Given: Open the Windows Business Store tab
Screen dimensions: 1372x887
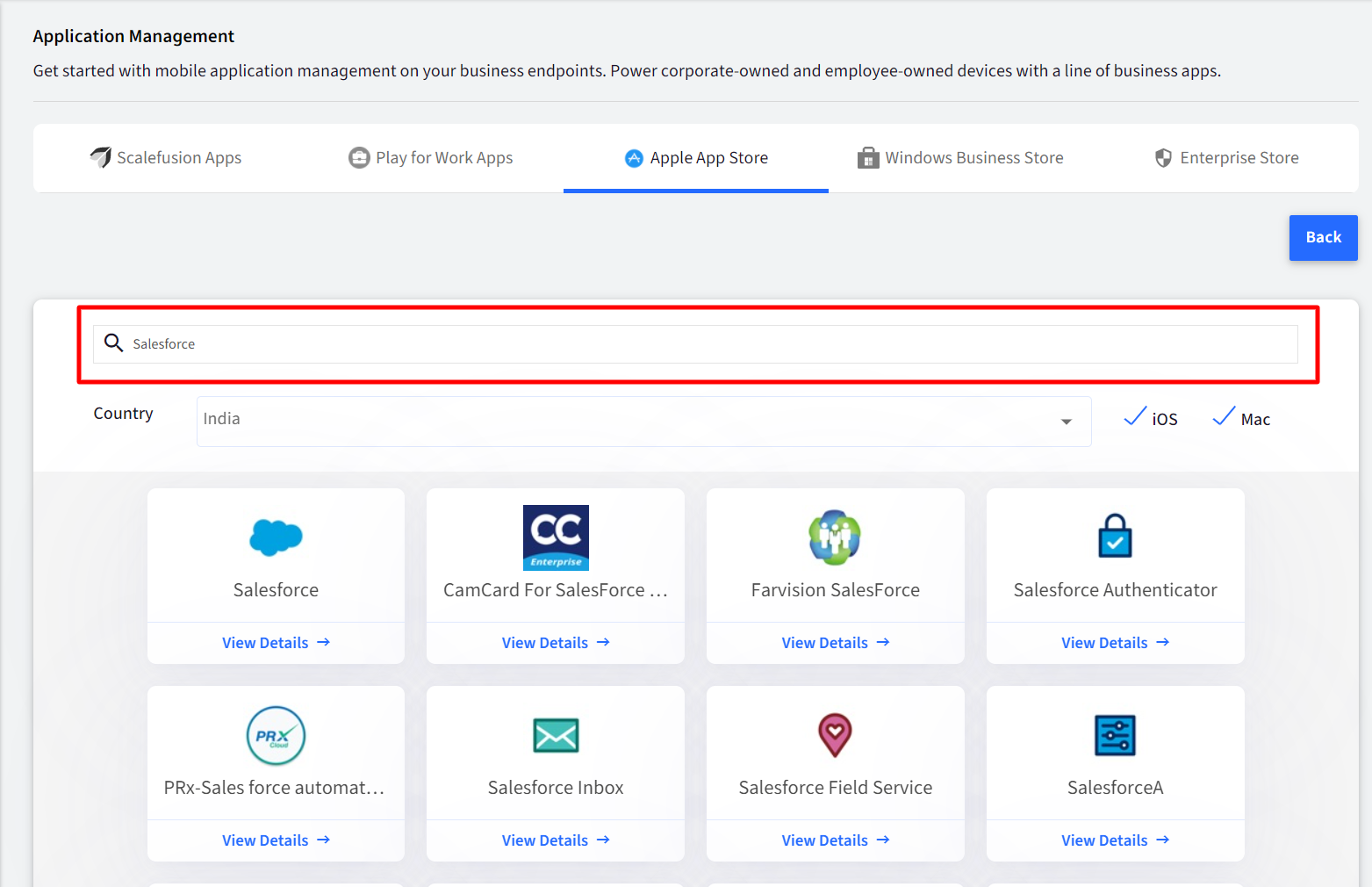Looking at the screenshot, I should tap(961, 158).
